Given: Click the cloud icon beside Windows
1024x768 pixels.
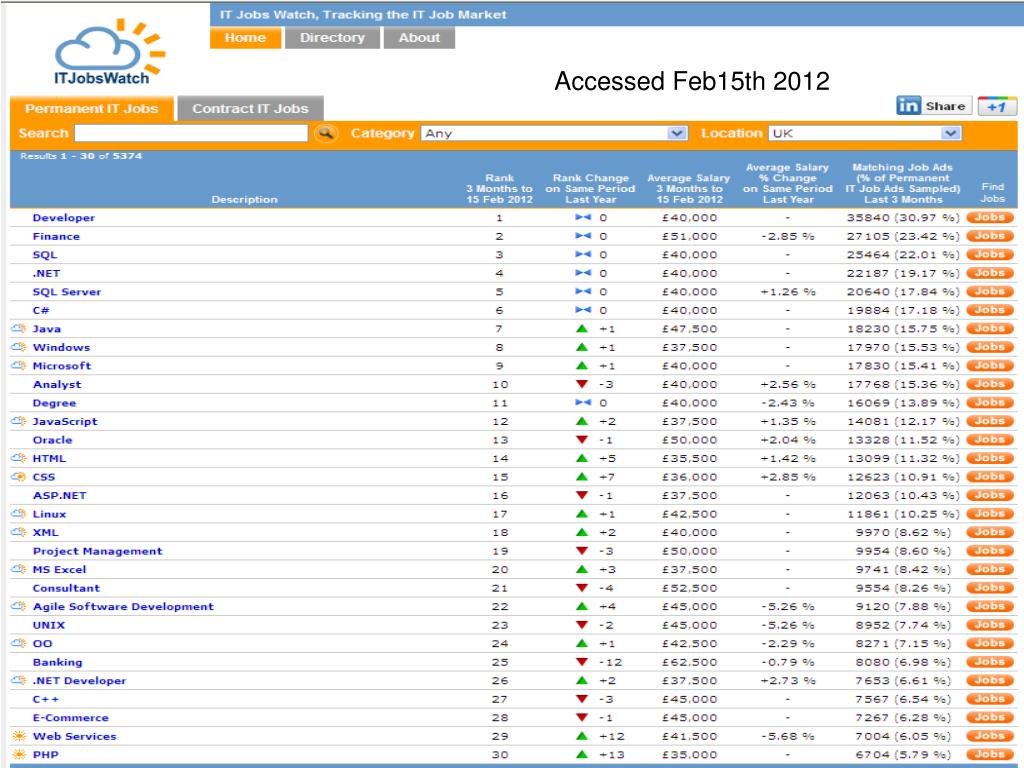Looking at the screenshot, I should click(x=19, y=347).
